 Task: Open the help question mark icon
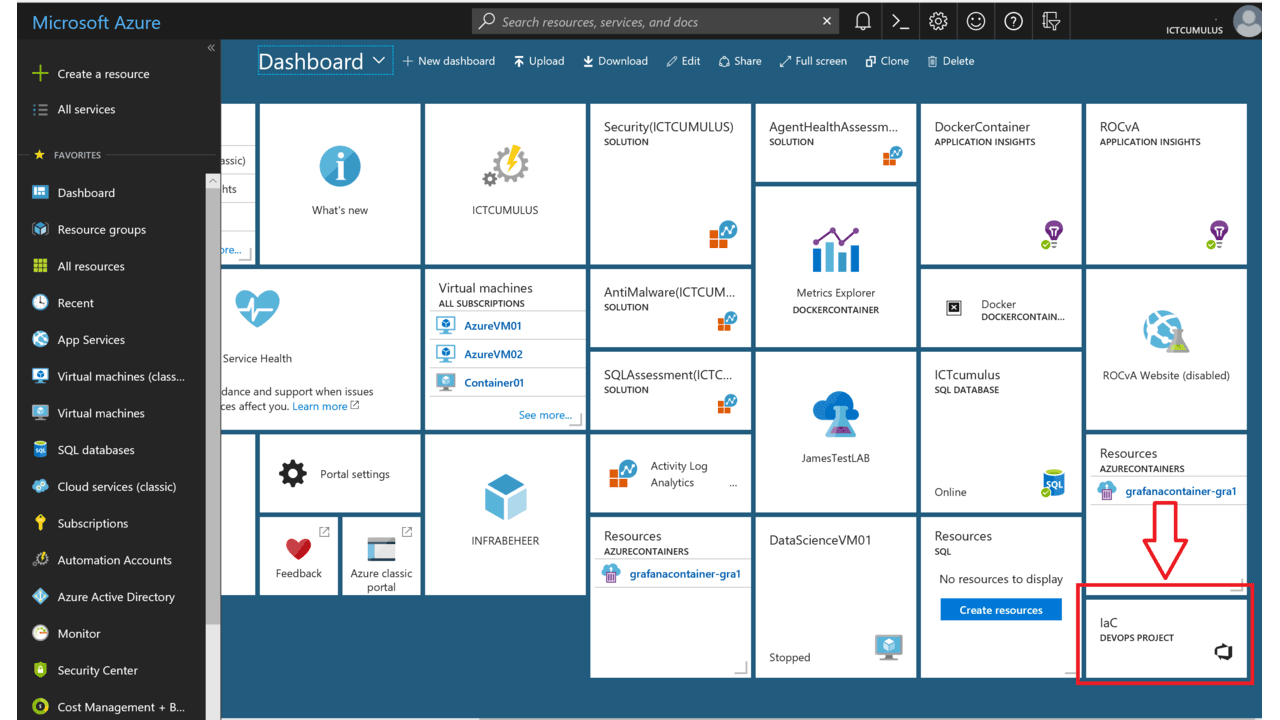click(x=1013, y=21)
